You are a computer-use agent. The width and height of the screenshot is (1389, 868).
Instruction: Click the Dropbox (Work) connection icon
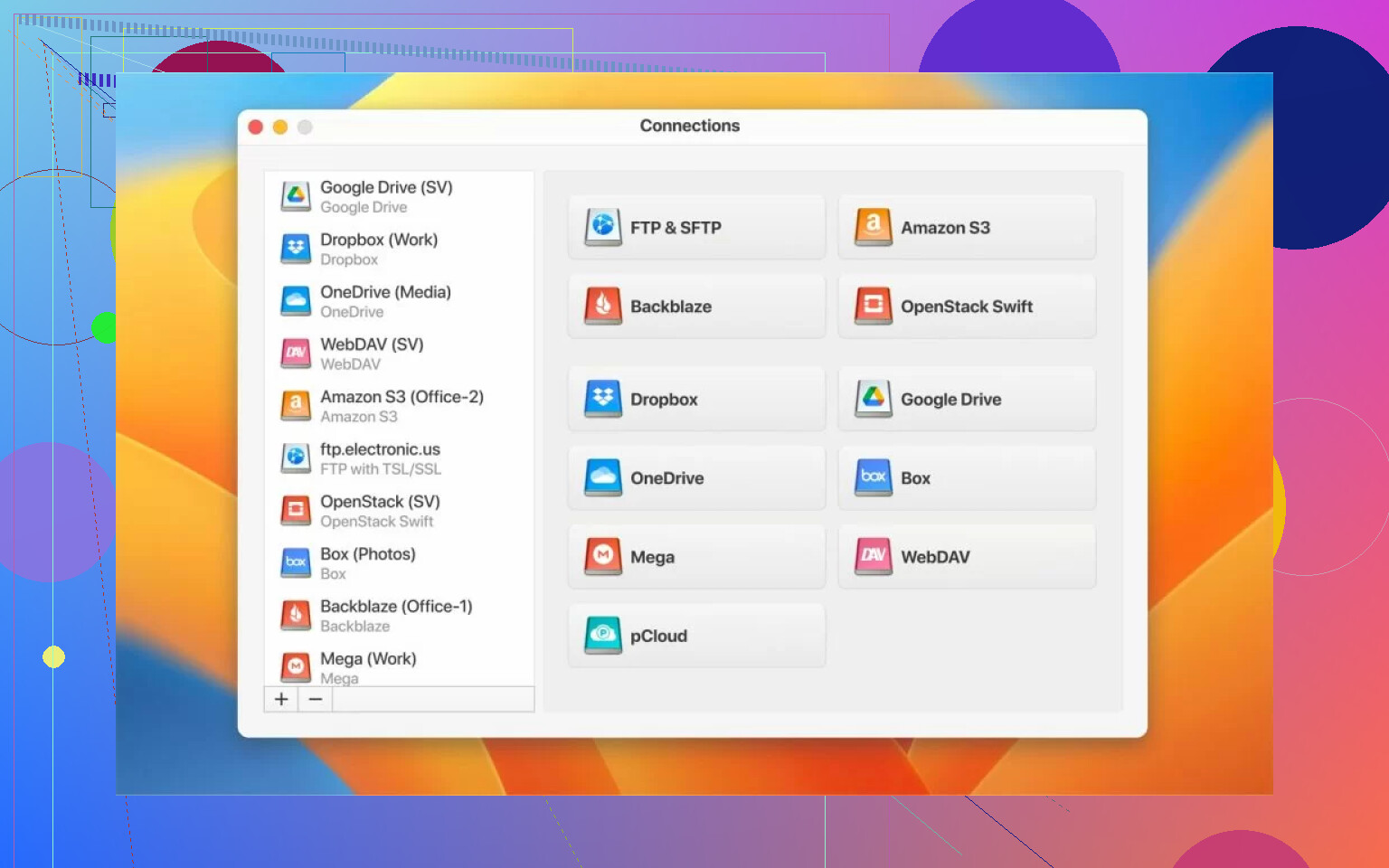[295, 249]
